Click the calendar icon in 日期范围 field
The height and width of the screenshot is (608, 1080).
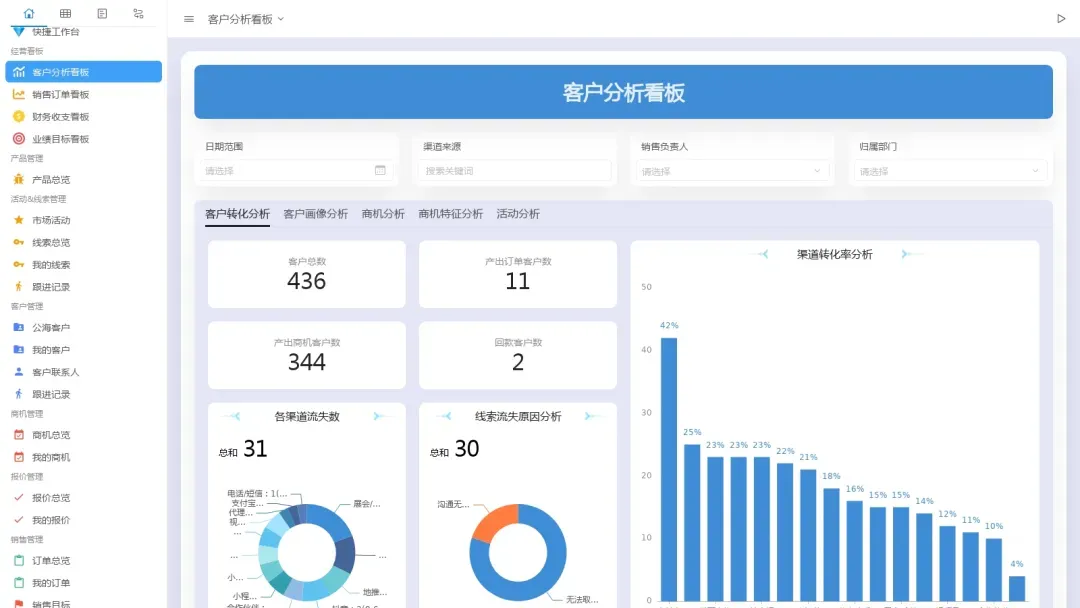coord(380,170)
